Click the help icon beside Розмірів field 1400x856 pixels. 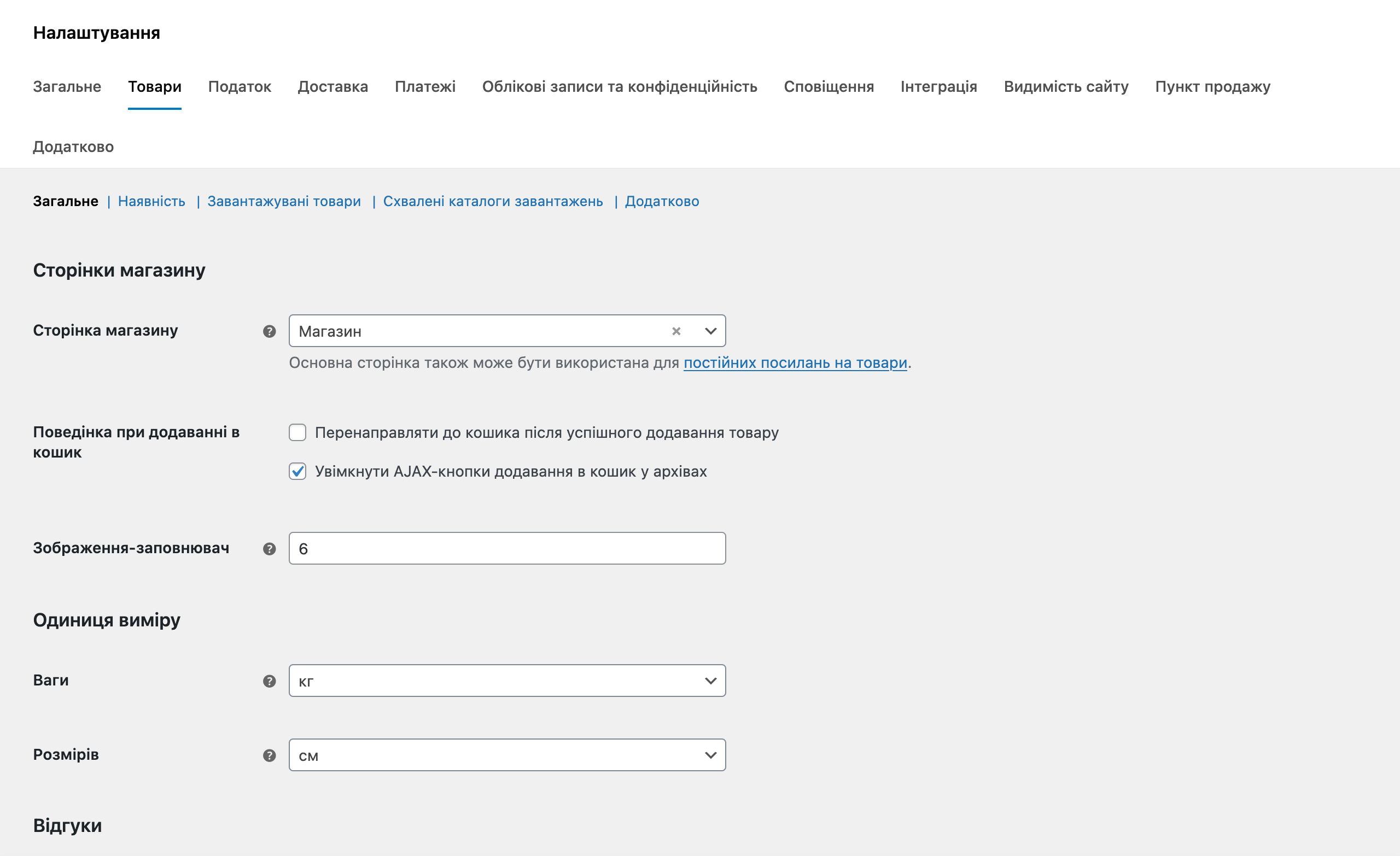[x=269, y=755]
